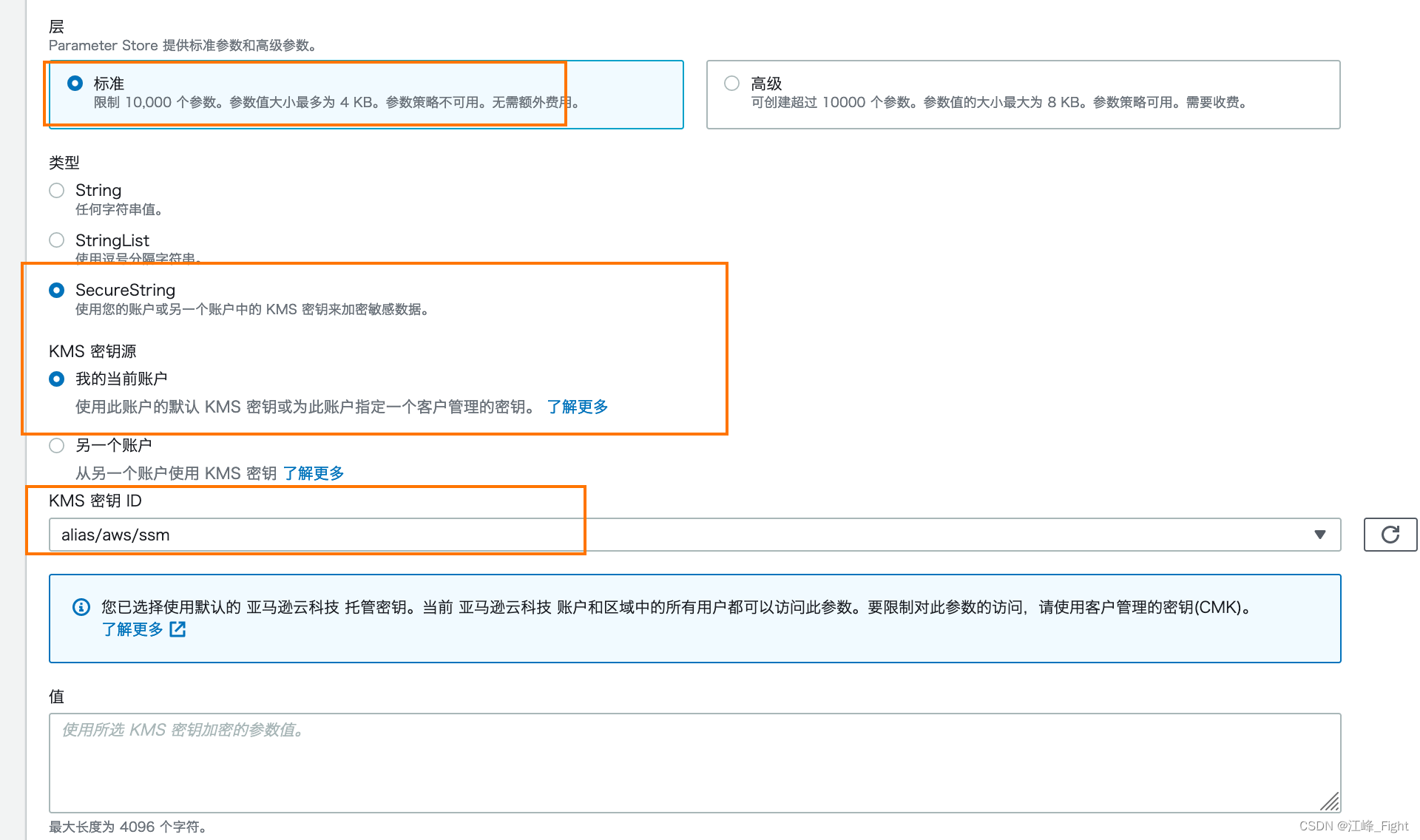This screenshot has width=1420, height=840.
Task: Click the SecureString description text
Action: point(251,310)
